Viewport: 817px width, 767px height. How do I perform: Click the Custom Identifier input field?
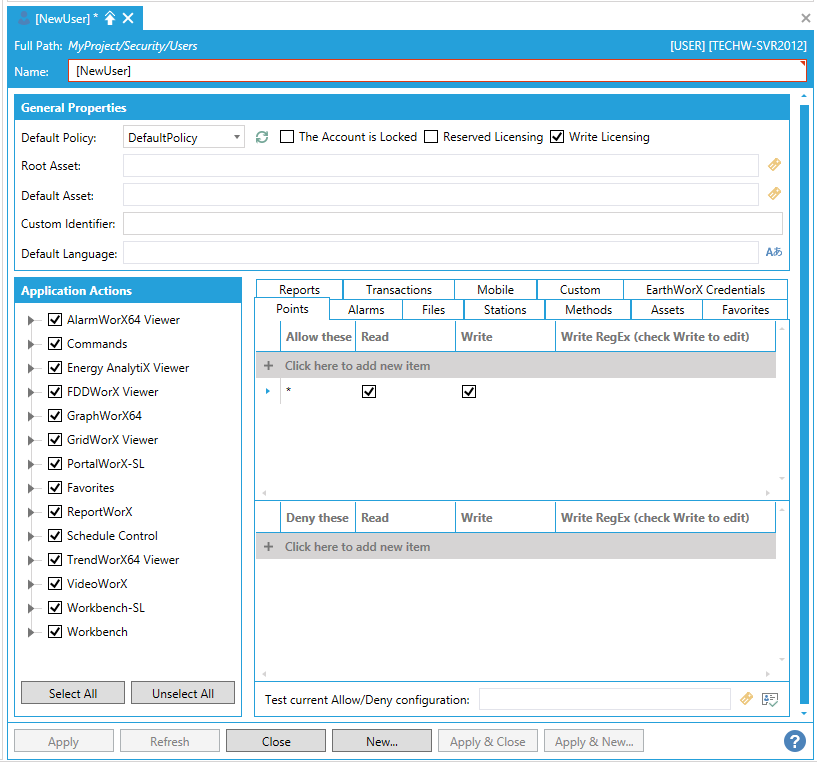[x=452, y=223]
